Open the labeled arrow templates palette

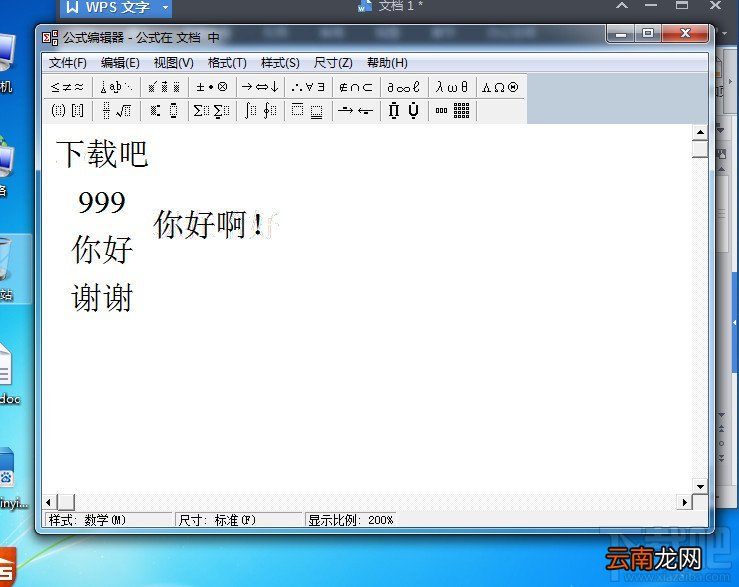coord(356,111)
